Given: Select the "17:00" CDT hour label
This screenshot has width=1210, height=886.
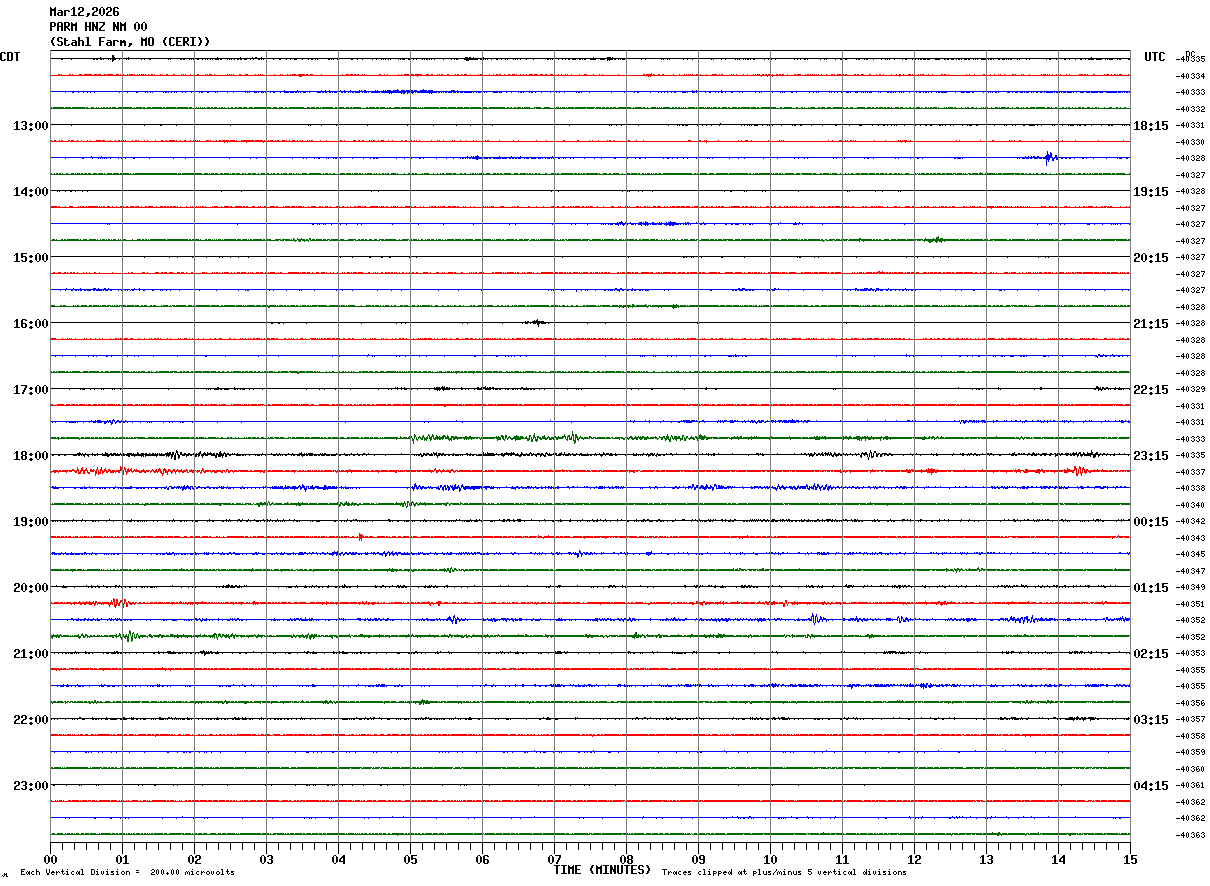Looking at the screenshot, I should point(30,389).
